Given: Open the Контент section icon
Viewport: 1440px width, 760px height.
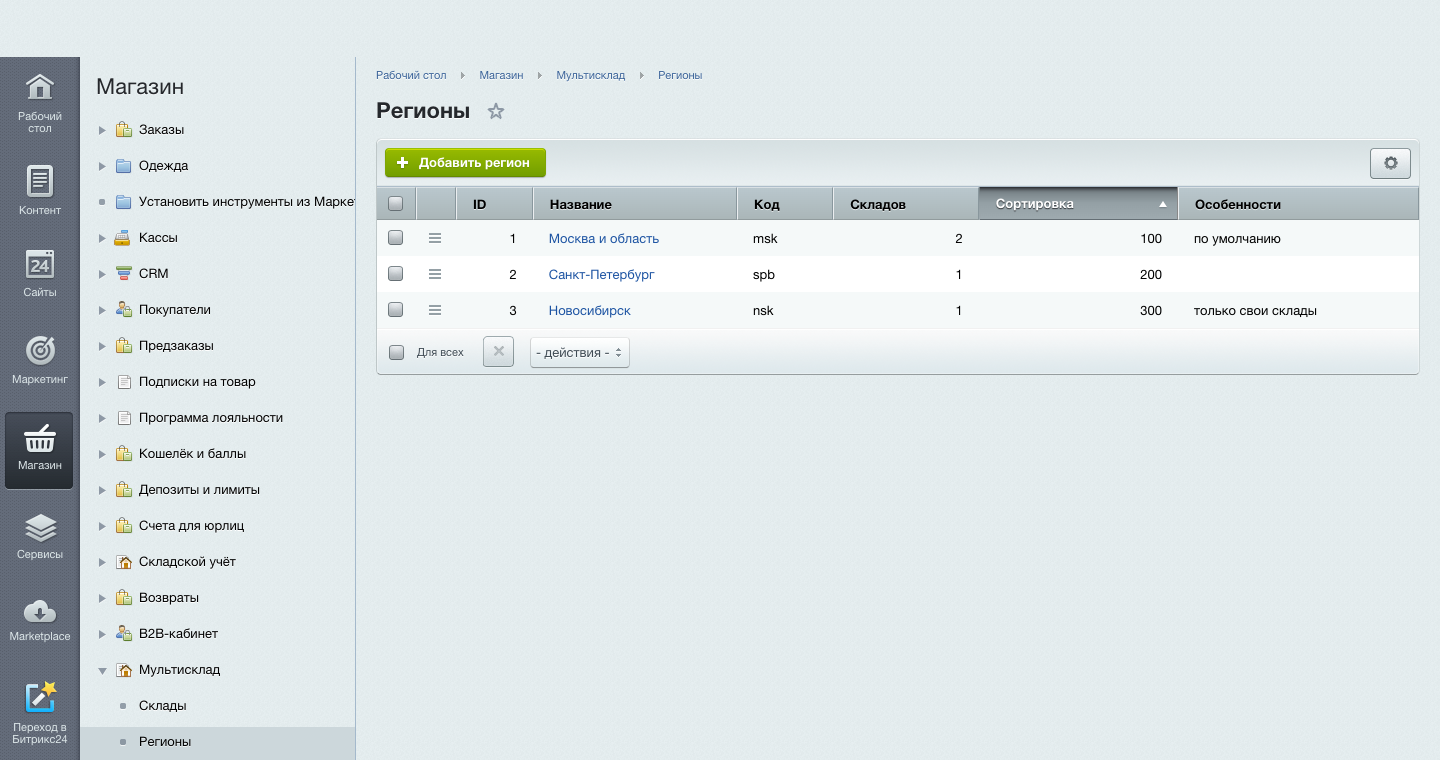Looking at the screenshot, I should [x=39, y=181].
